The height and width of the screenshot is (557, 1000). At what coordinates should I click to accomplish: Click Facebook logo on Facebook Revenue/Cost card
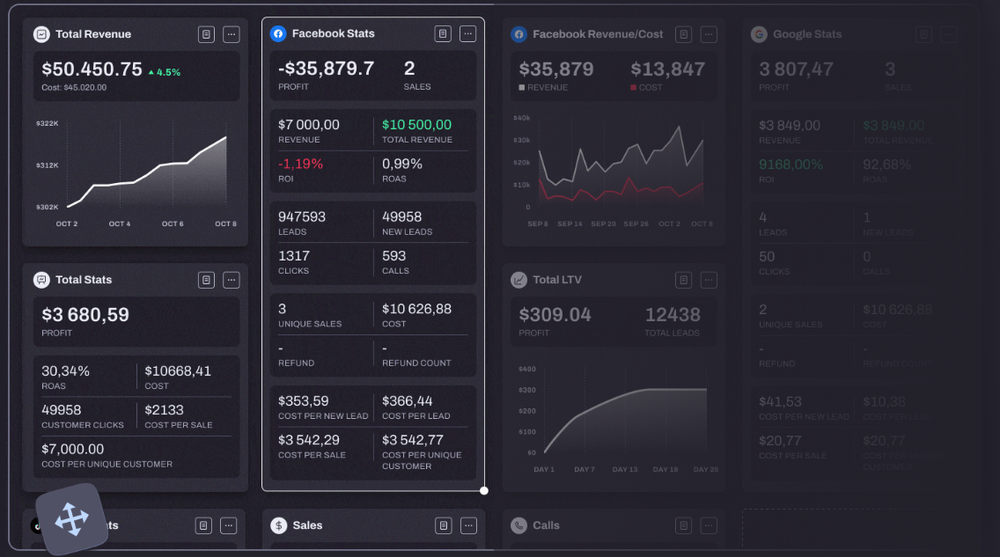coord(519,34)
